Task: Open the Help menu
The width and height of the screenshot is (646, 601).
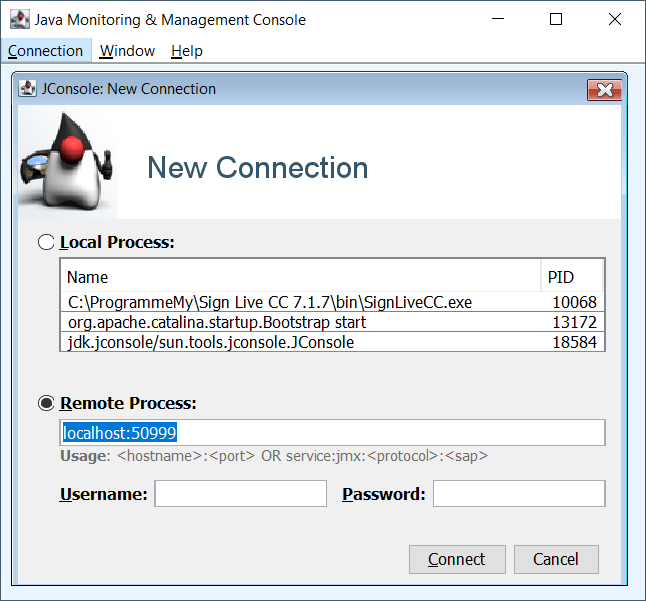Action: pos(187,51)
